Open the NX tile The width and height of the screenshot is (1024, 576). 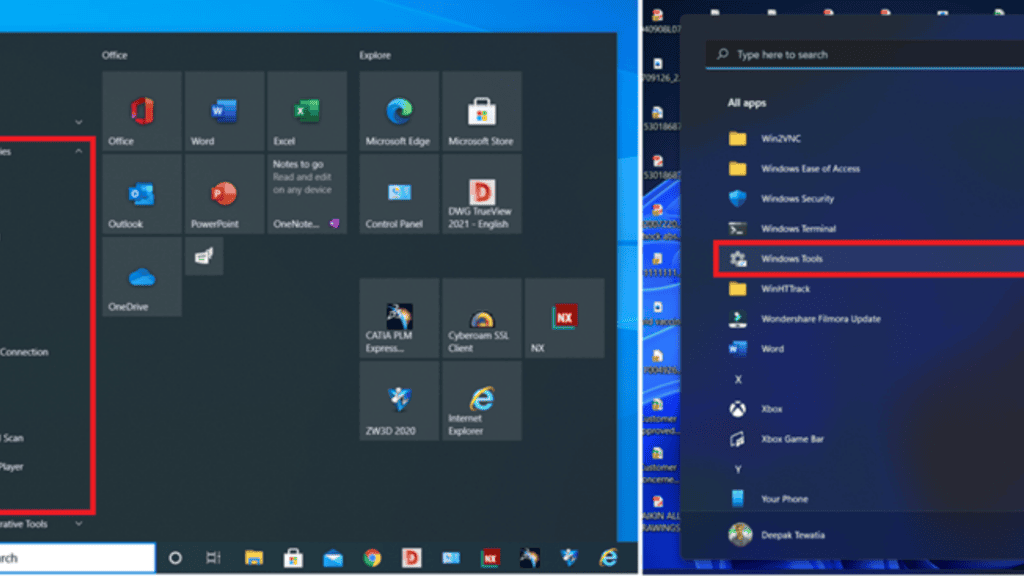[564, 318]
